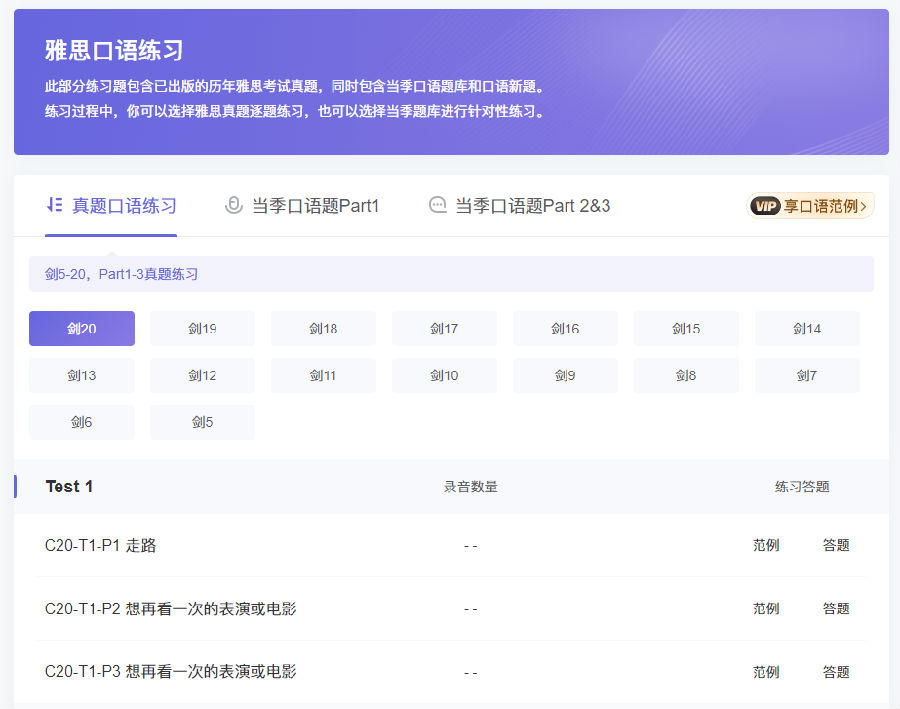
Task: Select the 剑20 book button
Action: click(81, 329)
